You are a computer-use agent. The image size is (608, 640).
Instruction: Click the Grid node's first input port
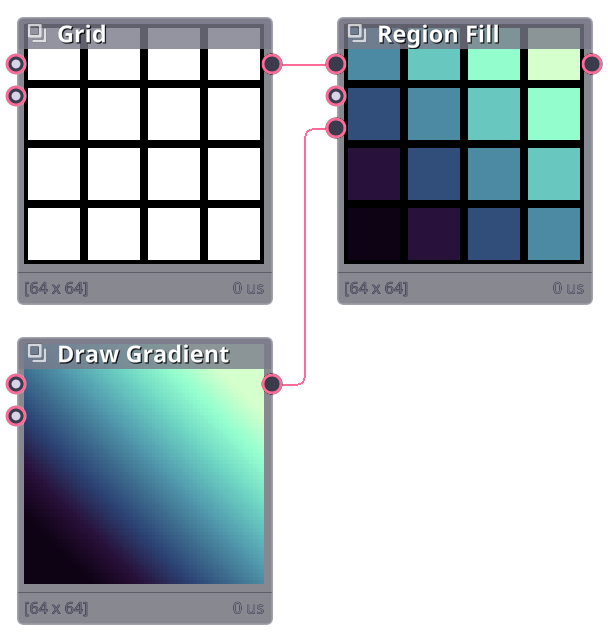[x=16, y=64]
